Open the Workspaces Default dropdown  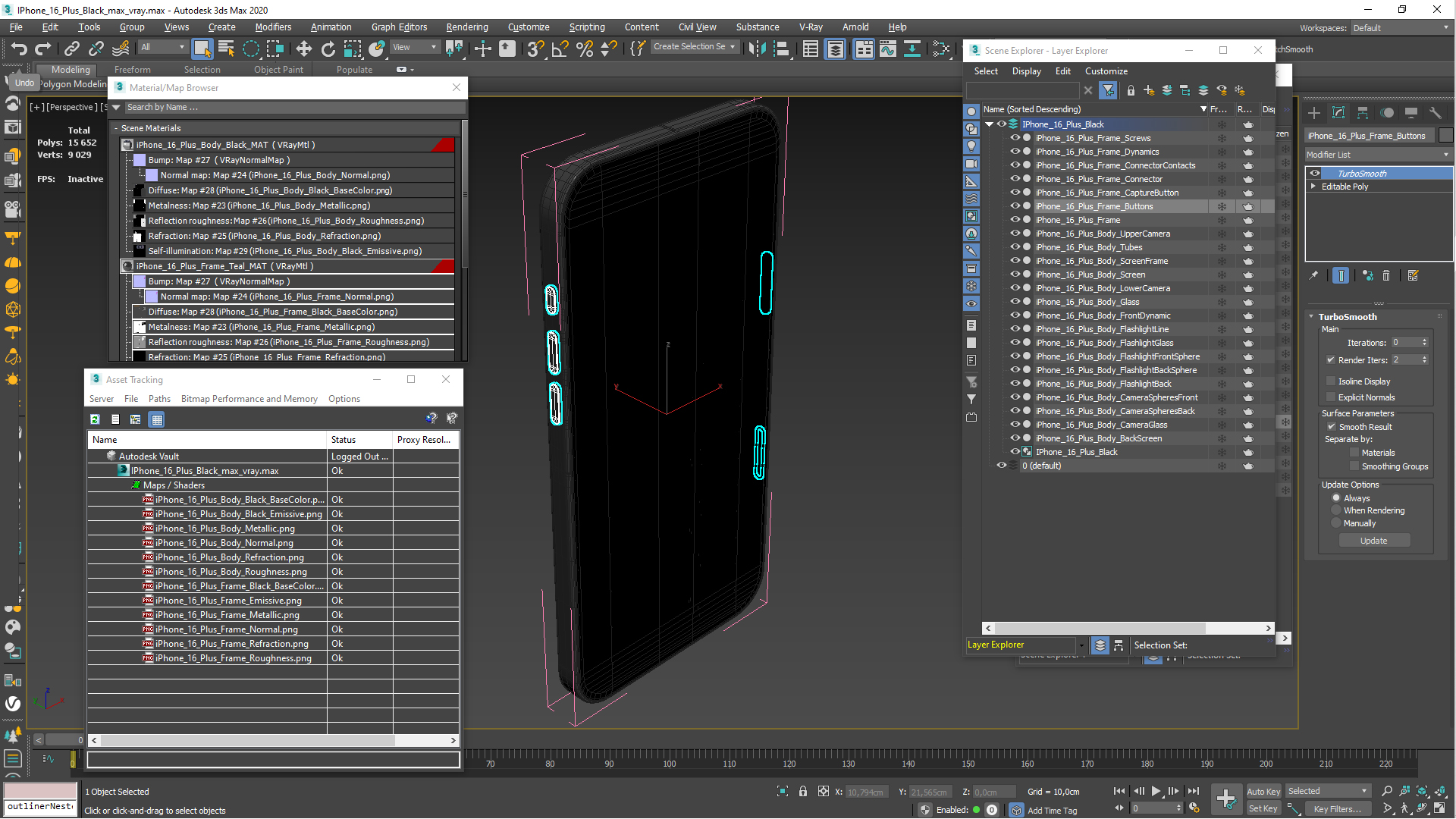[1401, 28]
